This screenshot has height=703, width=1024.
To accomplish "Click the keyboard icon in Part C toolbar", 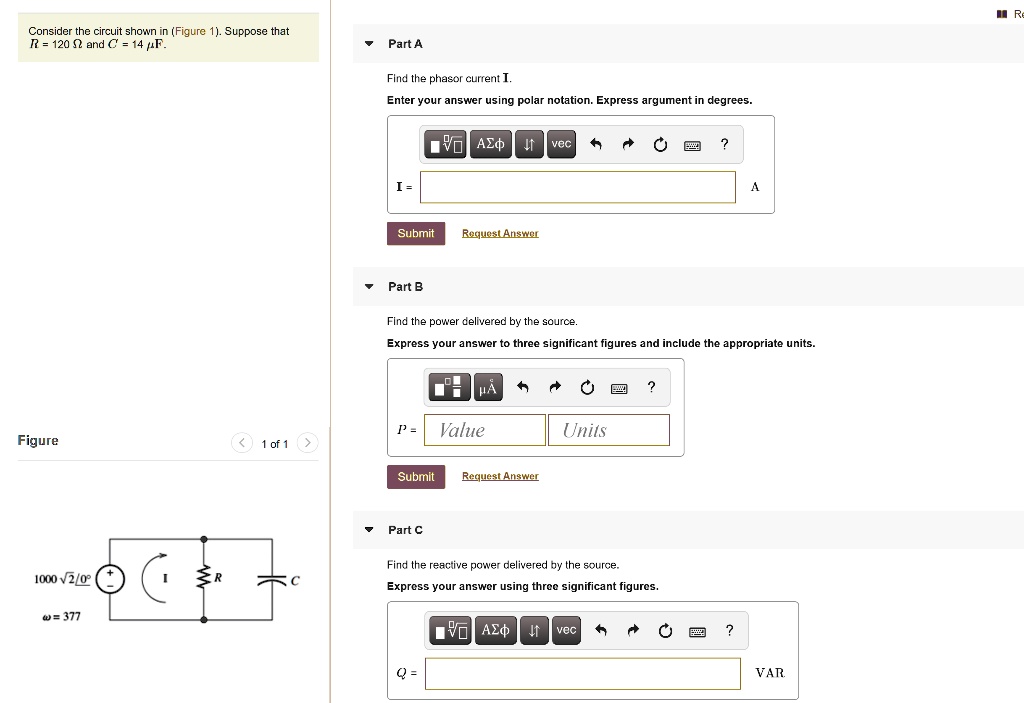I will pyautogui.click(x=697, y=630).
